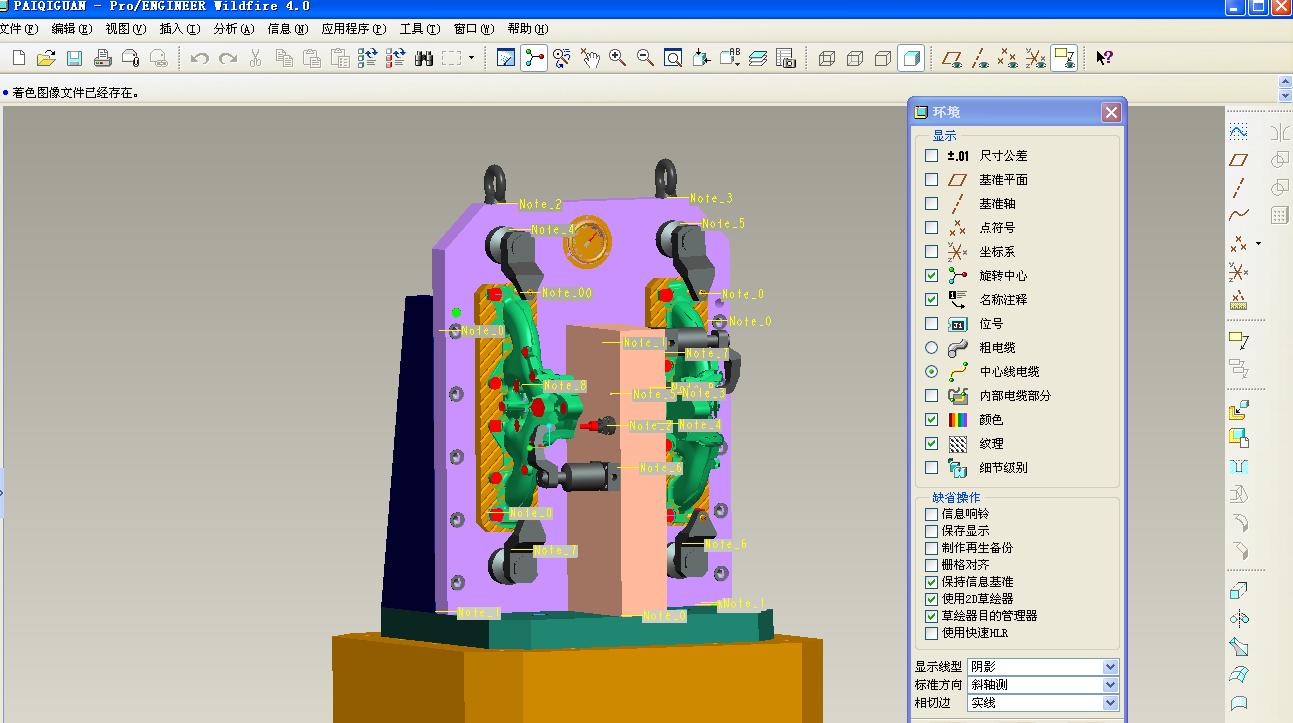Switch to Wireframe display icon
The height and width of the screenshot is (723, 1293).
click(827, 58)
